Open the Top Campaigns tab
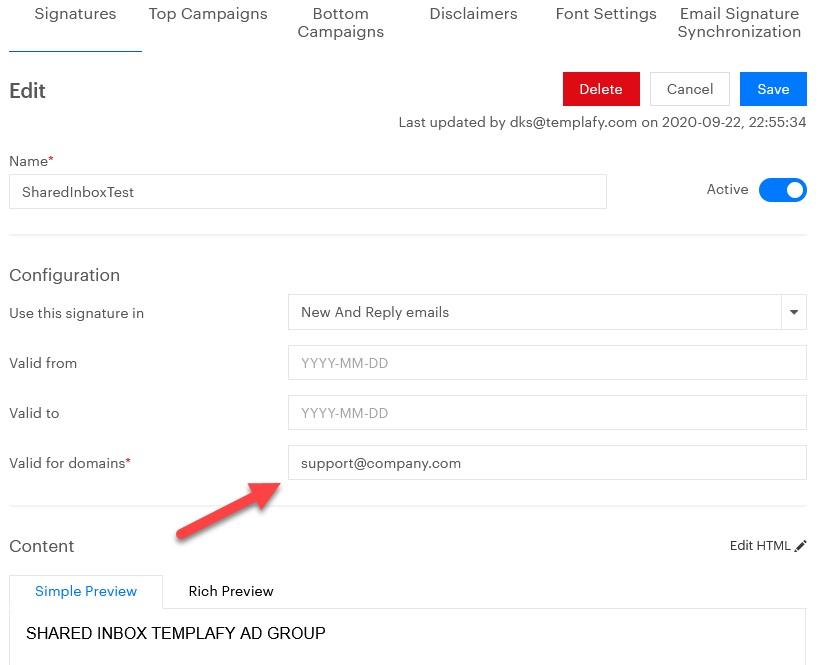Viewport: 825px width, 665px height. click(x=208, y=14)
